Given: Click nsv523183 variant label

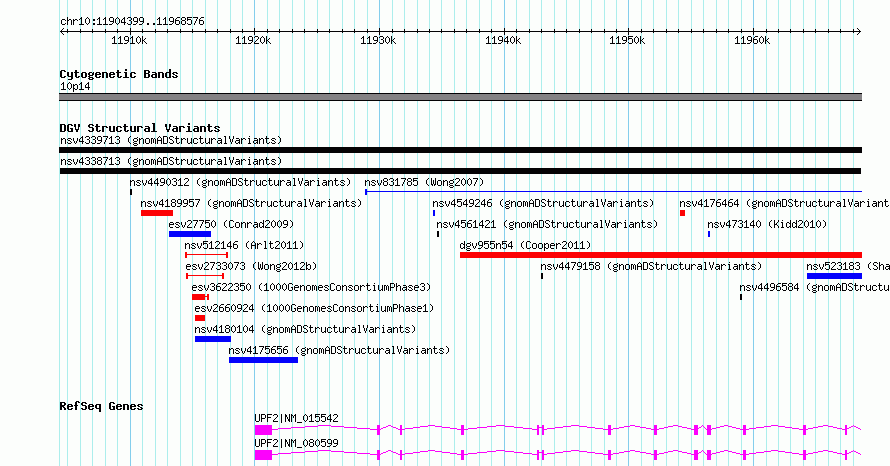Looking at the screenshot, I should coord(847,266).
